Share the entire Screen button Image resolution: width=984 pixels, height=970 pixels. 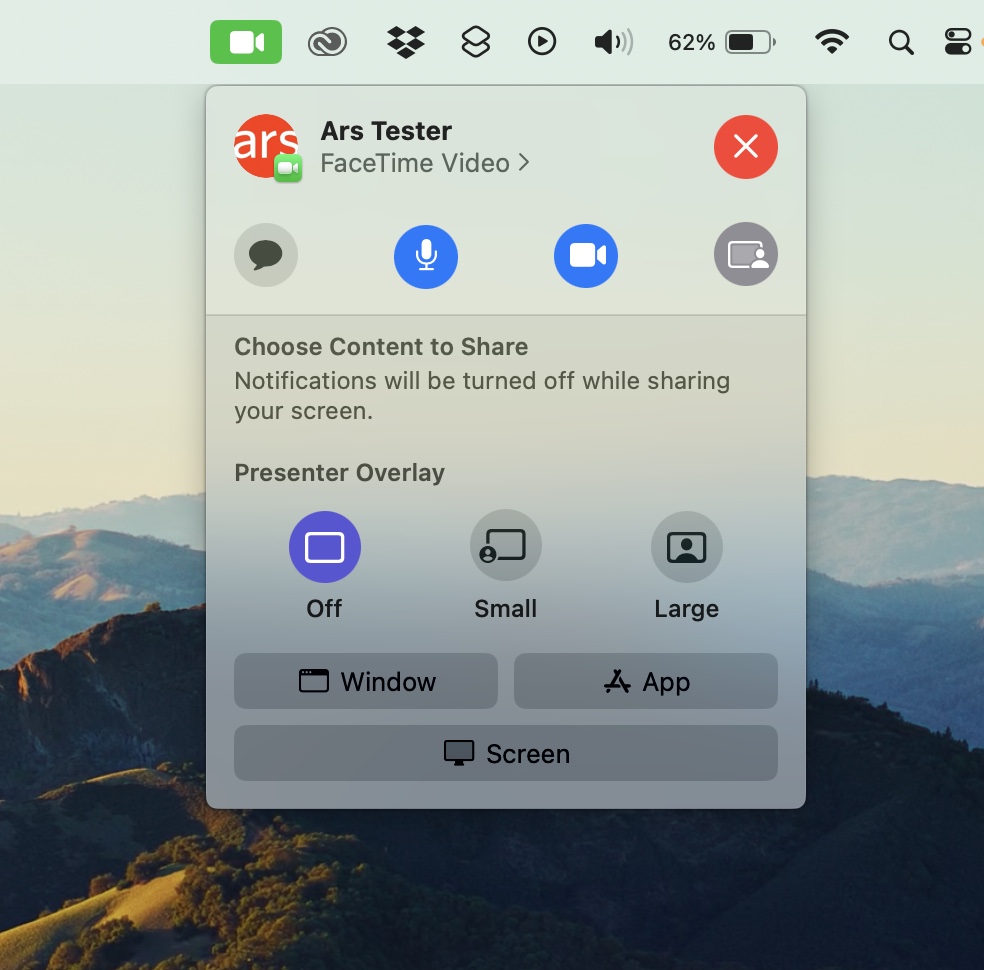(x=506, y=753)
